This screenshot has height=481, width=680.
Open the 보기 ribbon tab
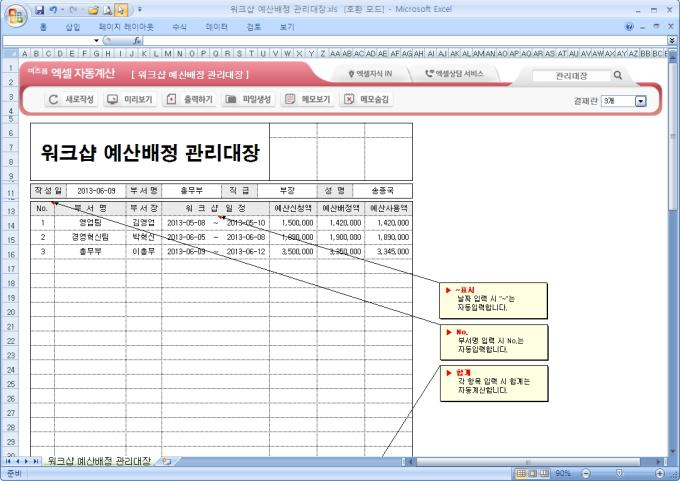pyautogui.click(x=287, y=27)
